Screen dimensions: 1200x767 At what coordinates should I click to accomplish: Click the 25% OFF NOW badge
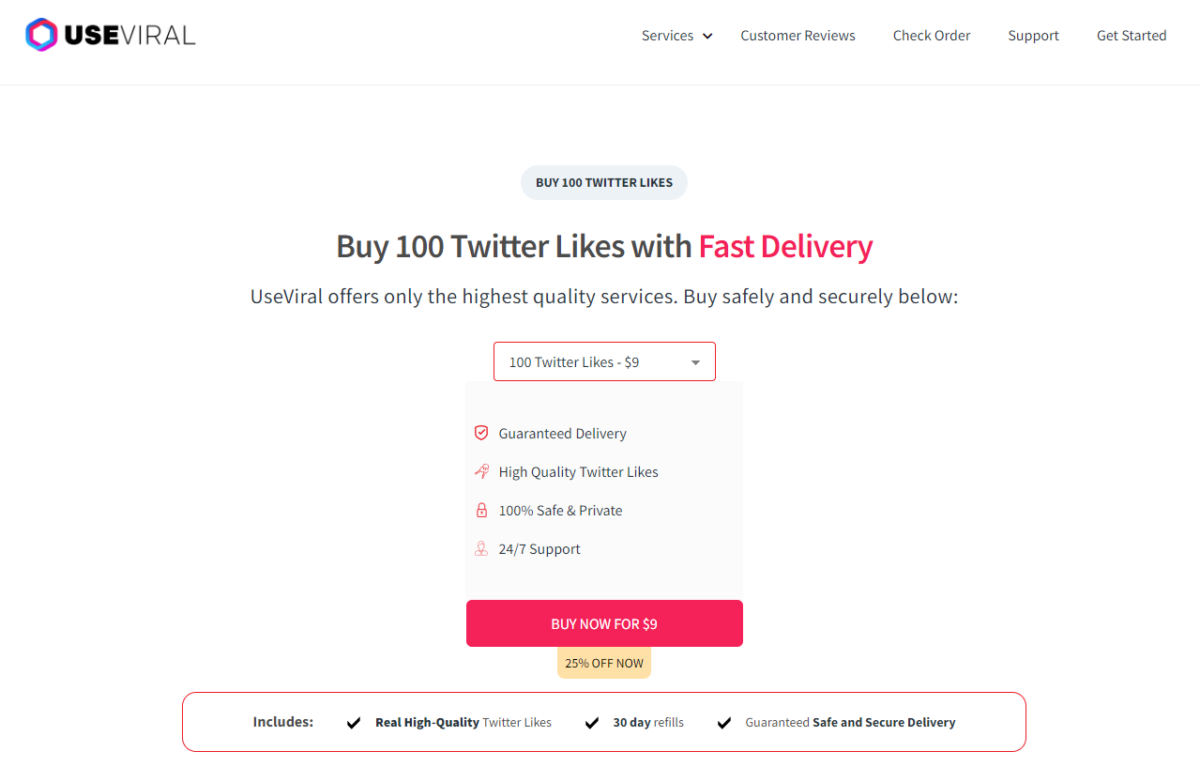pos(604,663)
